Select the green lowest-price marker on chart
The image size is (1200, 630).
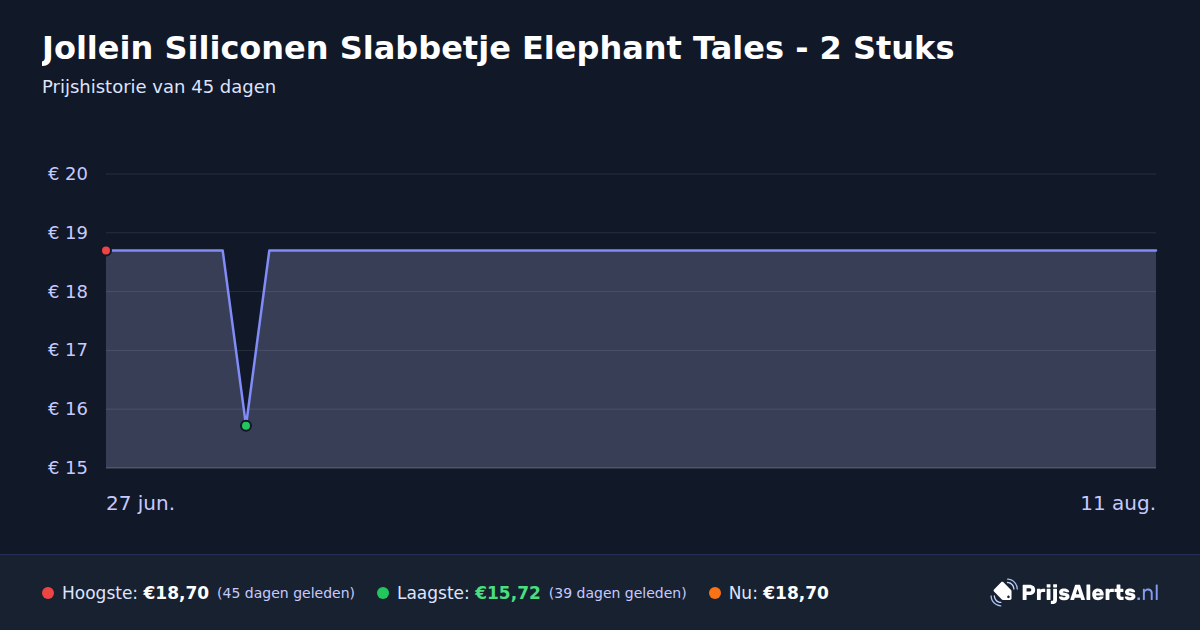tap(246, 426)
